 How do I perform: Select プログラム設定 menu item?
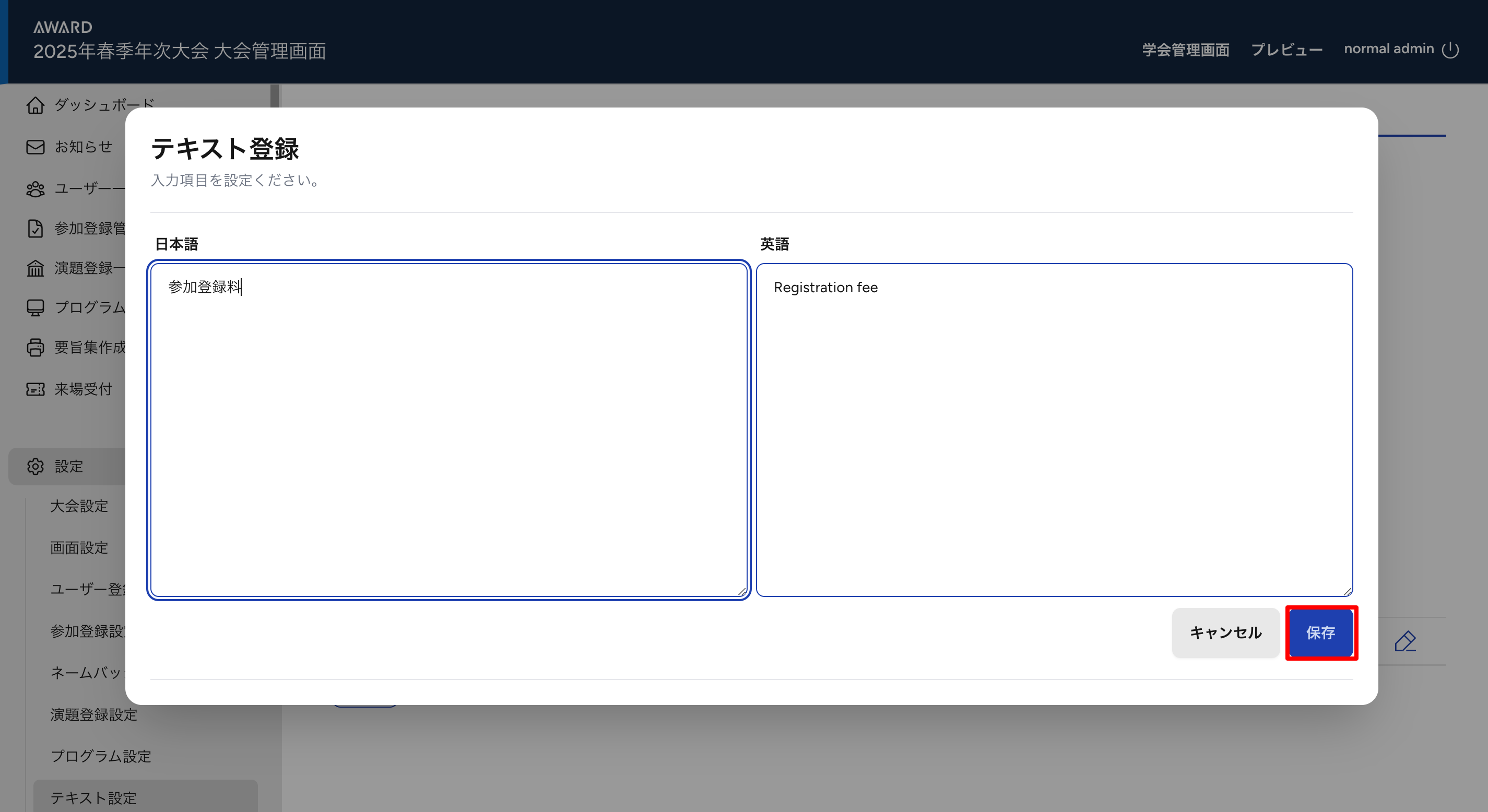(101, 756)
